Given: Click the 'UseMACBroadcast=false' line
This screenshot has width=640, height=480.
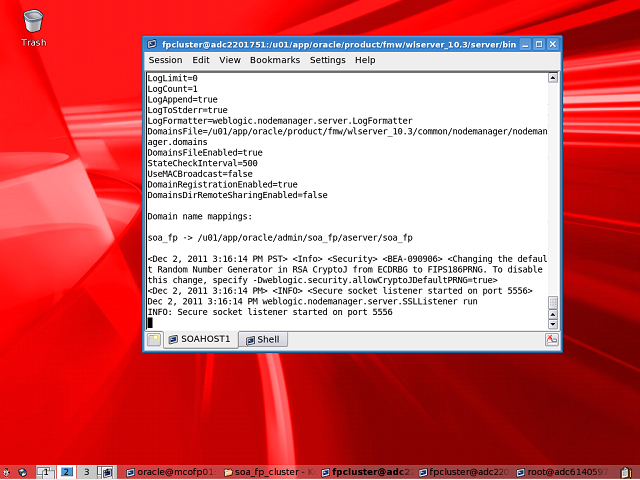Looking at the screenshot, I should (200, 174).
